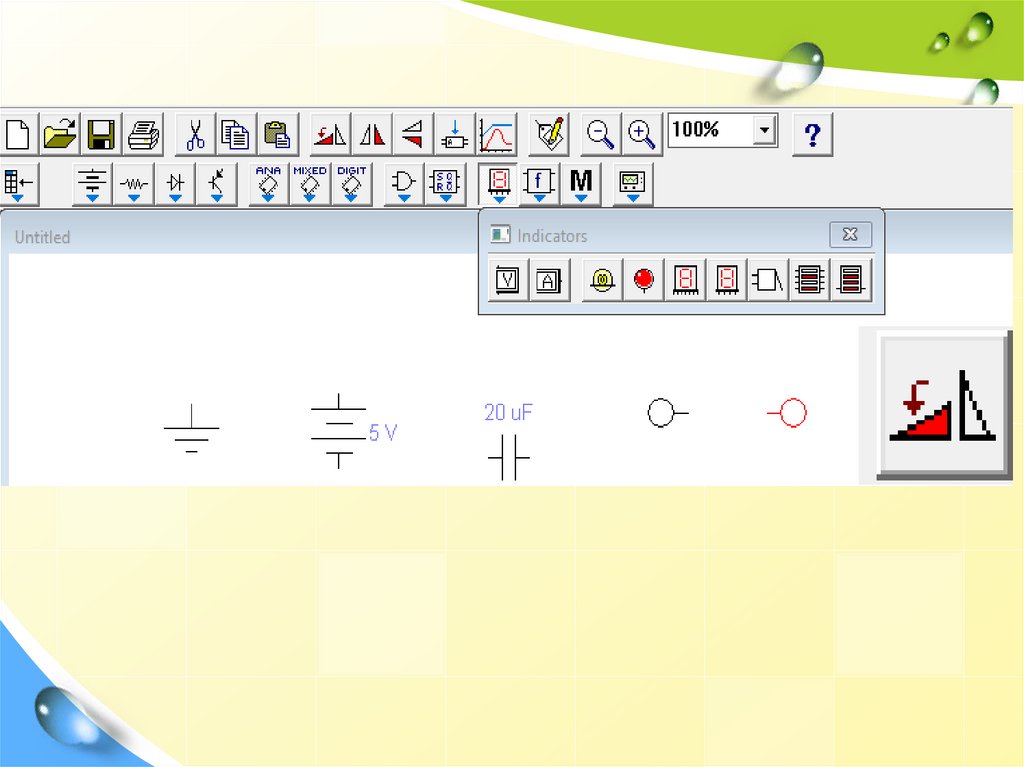This screenshot has height=767, width=1024.
Task: Expand the Diodes parts bin
Action: 175,184
